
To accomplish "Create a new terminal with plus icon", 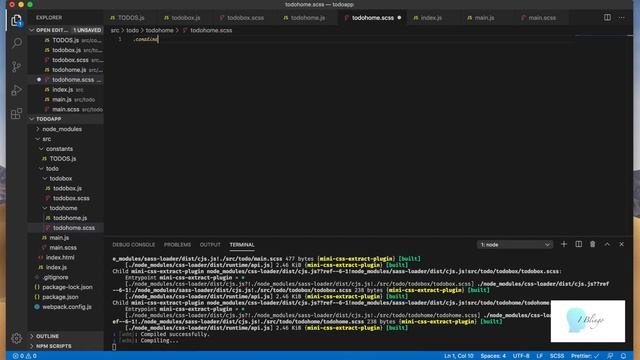I will pyautogui.click(x=564, y=244).
